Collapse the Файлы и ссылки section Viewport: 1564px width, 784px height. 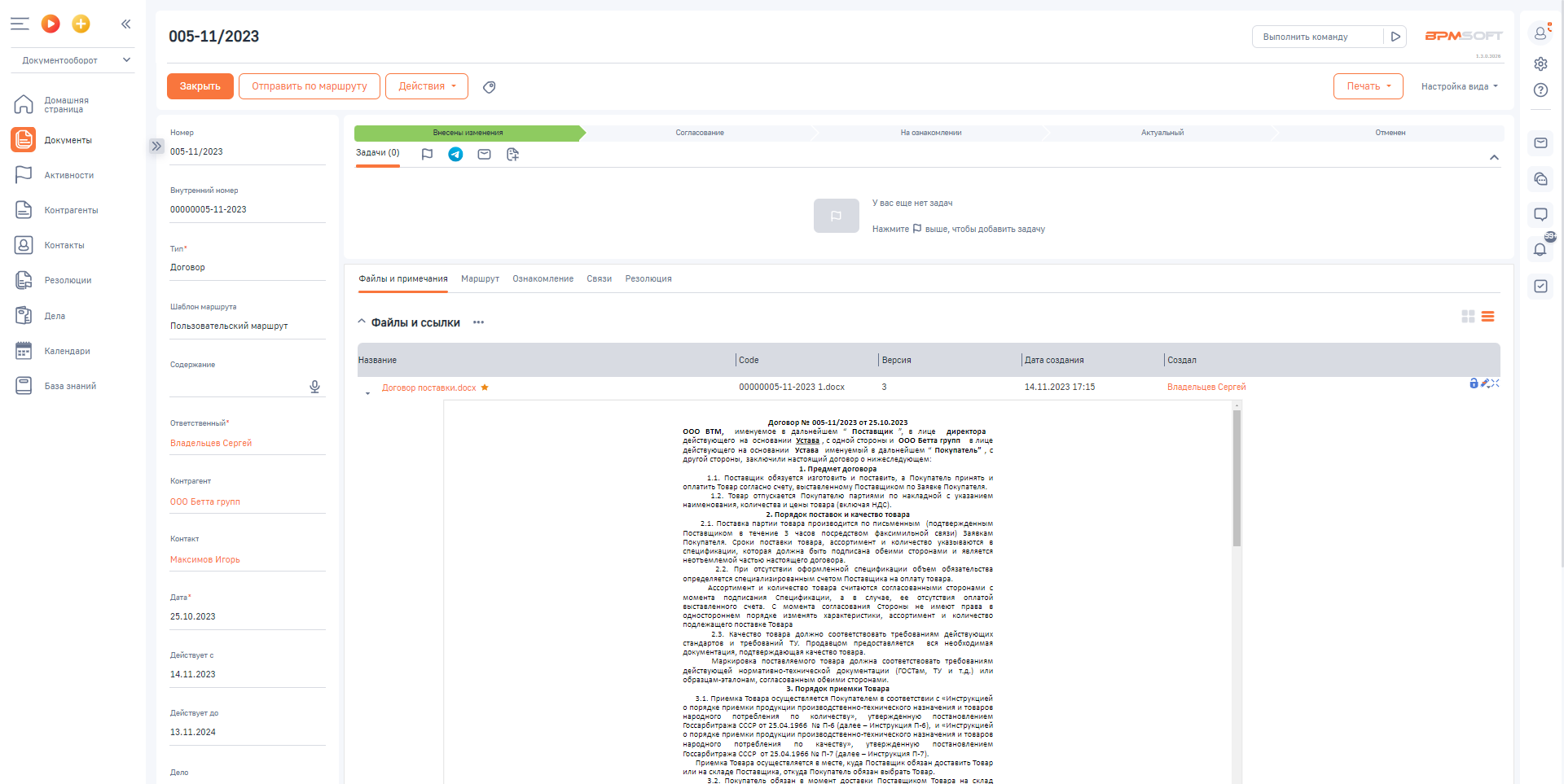362,322
